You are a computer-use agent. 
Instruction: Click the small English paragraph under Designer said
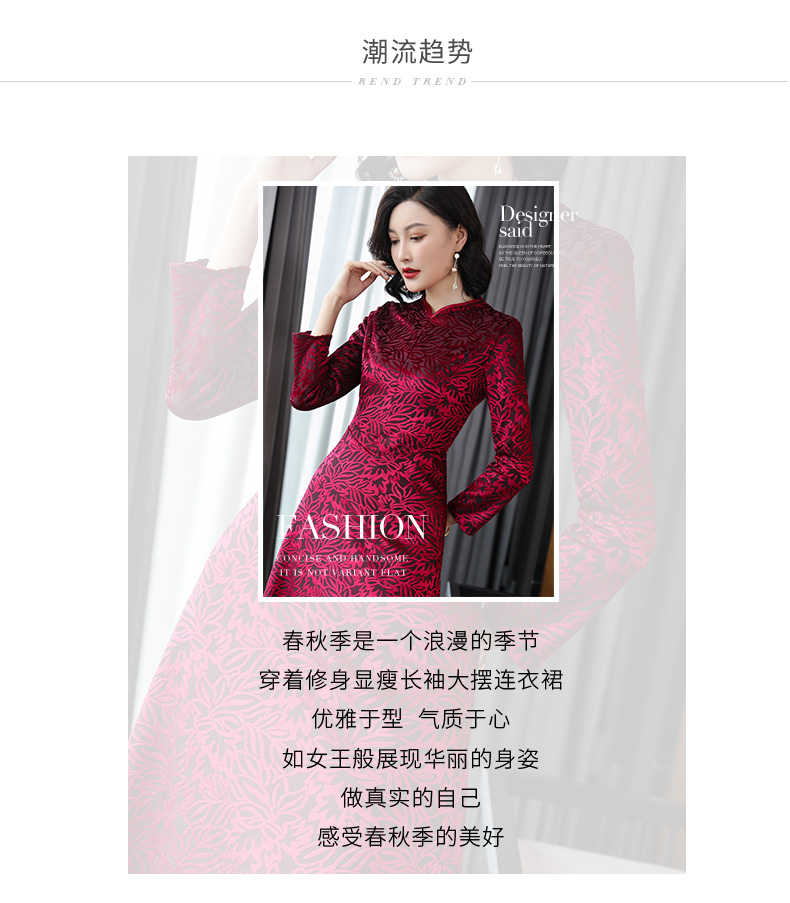526,256
